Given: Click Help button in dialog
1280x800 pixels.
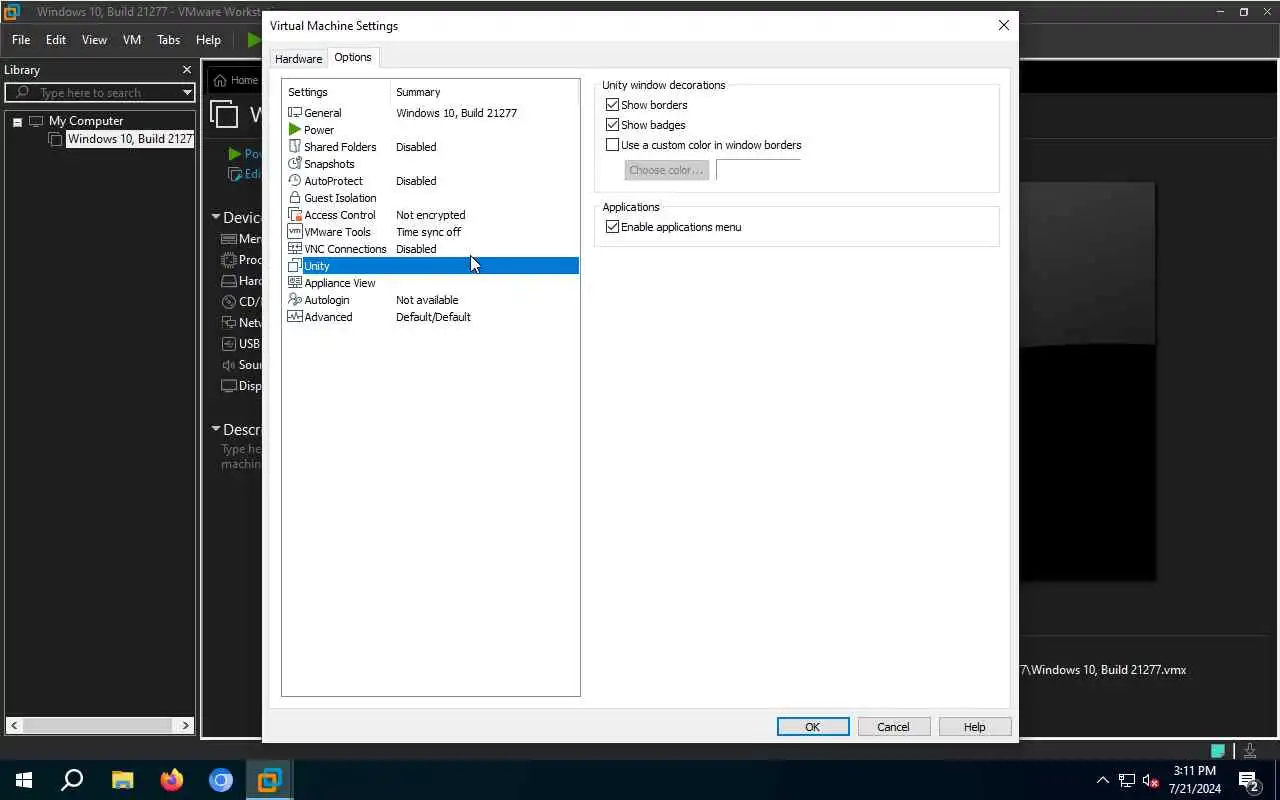Looking at the screenshot, I should click(975, 727).
